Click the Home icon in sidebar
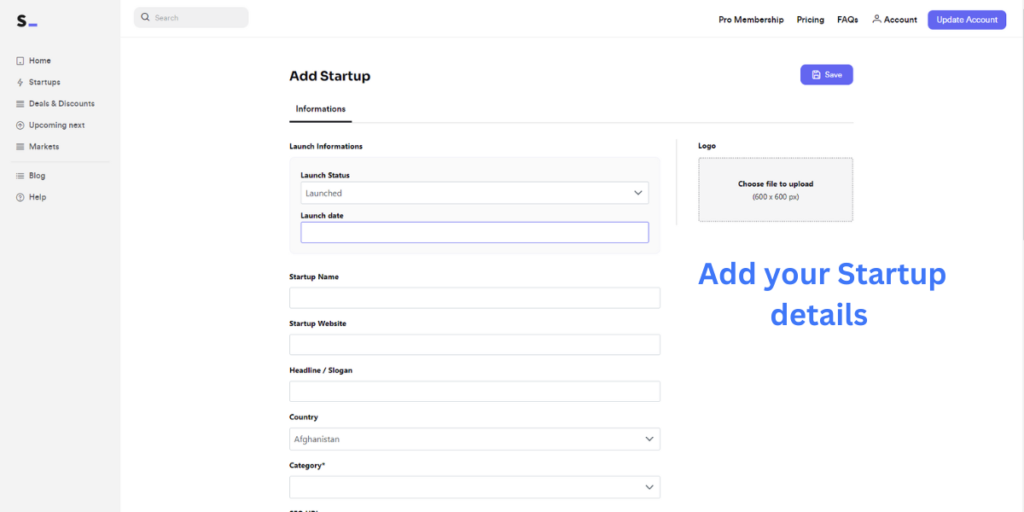 tap(20, 61)
